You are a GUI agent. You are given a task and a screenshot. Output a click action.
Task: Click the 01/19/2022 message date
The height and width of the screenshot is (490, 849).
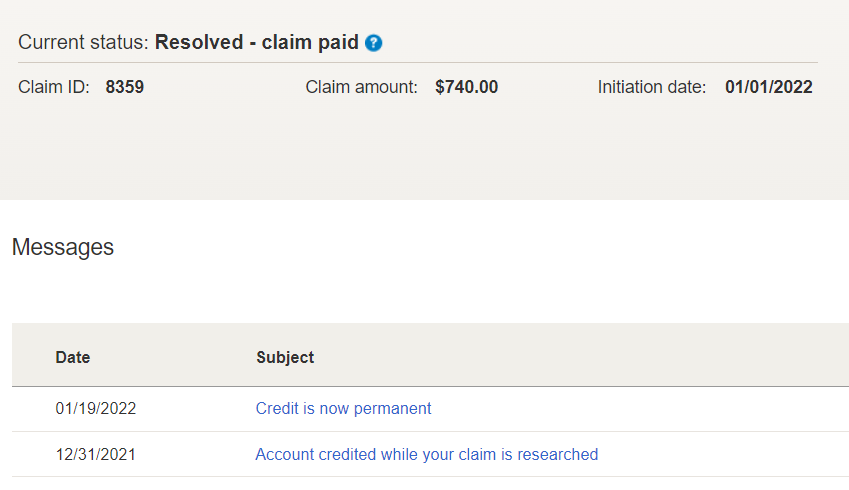click(96, 408)
